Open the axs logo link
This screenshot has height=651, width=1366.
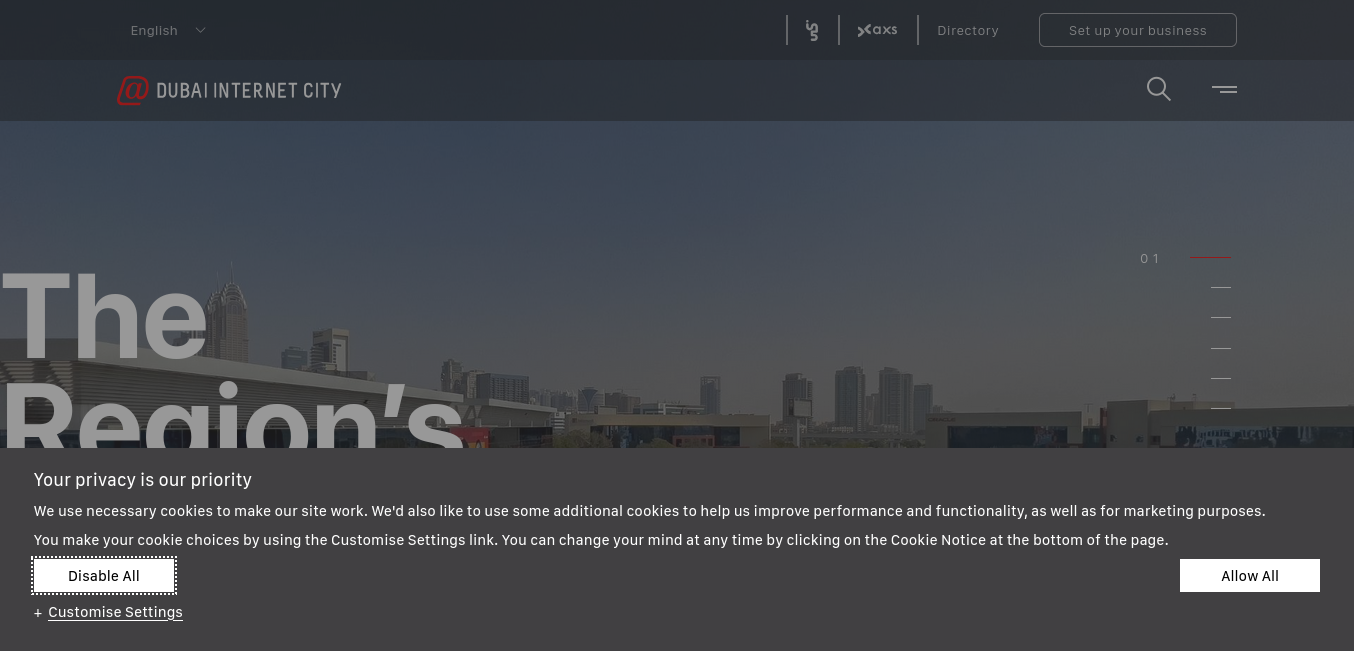coord(877,30)
